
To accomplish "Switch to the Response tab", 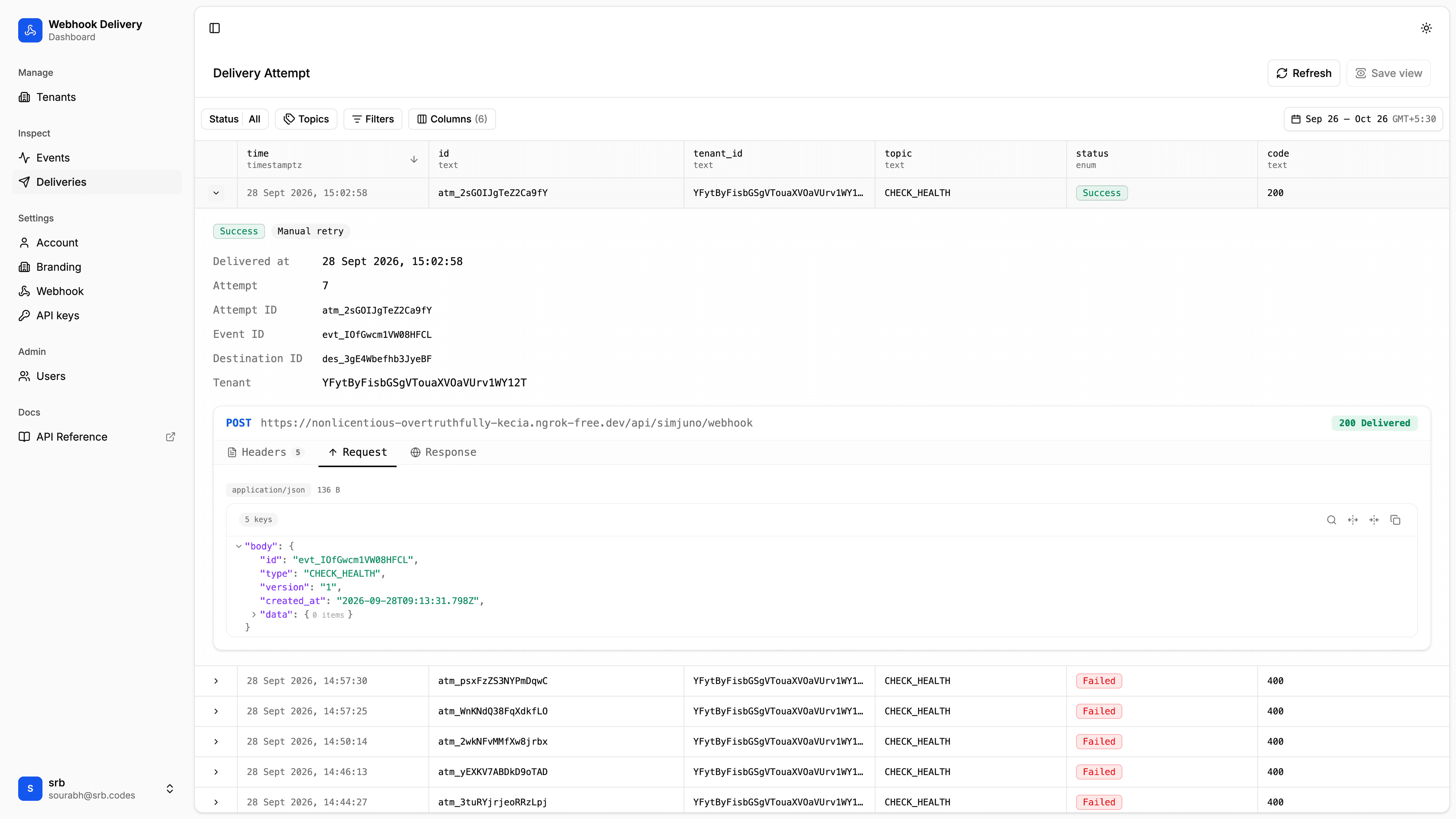I will 443,452.
